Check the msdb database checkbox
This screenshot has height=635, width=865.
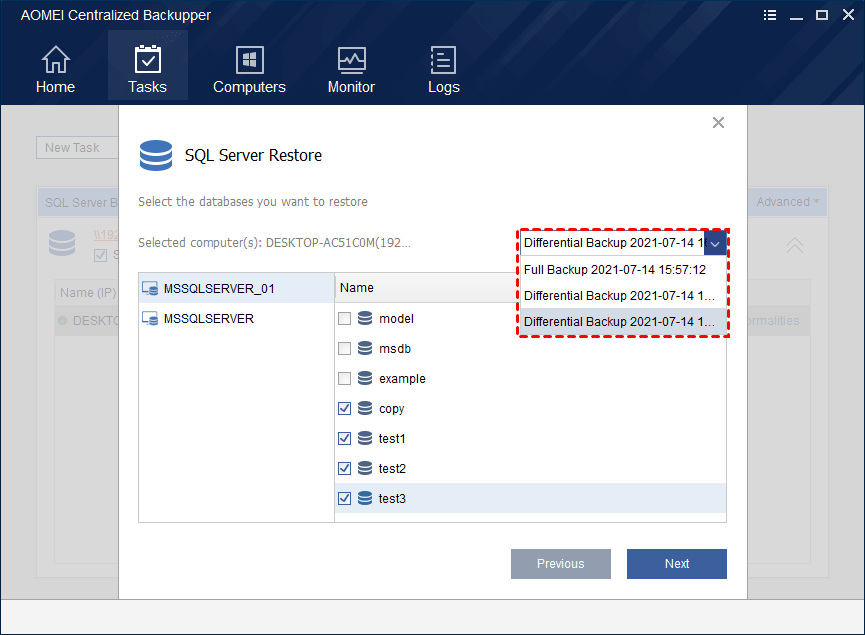tap(344, 348)
